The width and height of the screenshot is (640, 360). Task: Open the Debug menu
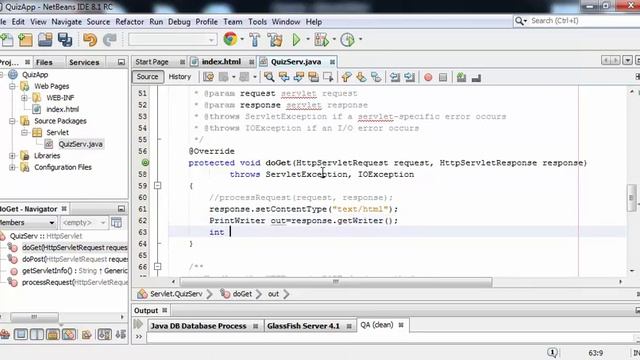click(x=179, y=22)
